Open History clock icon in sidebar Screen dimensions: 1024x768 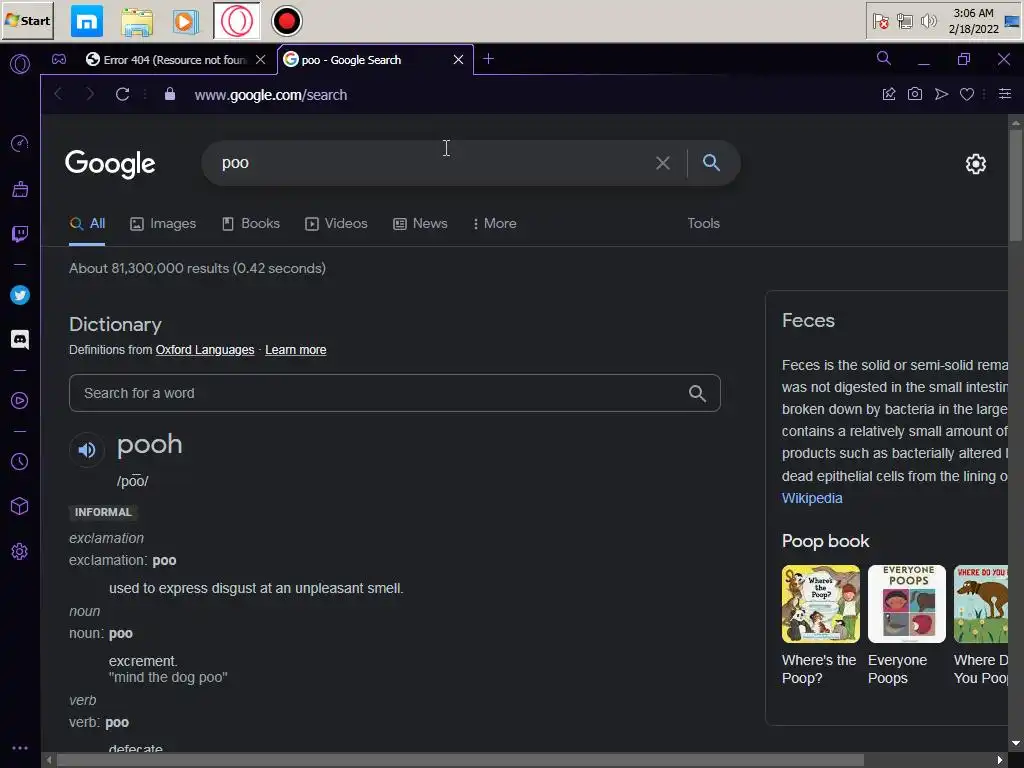20,462
